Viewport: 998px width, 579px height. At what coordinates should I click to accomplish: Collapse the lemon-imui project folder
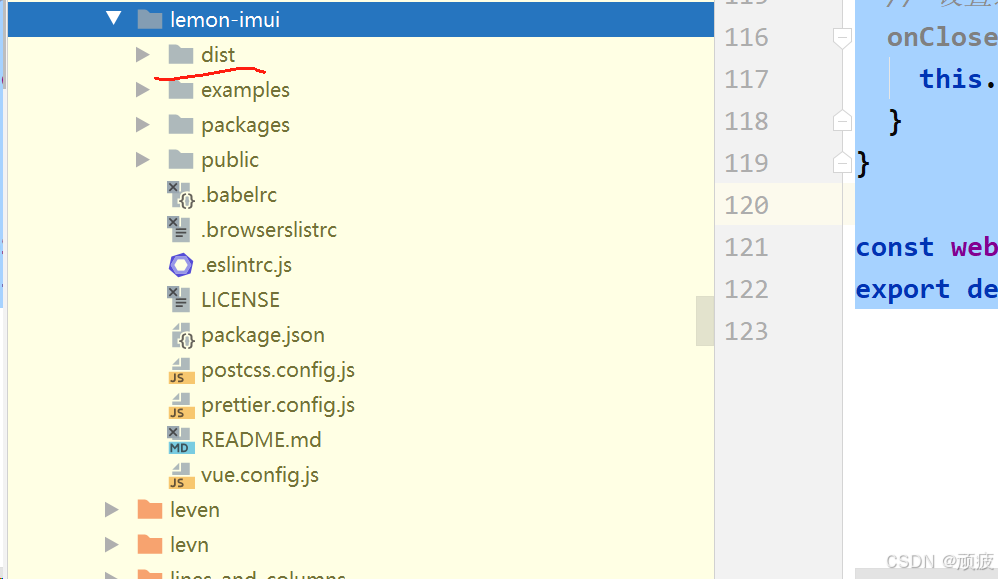113,18
